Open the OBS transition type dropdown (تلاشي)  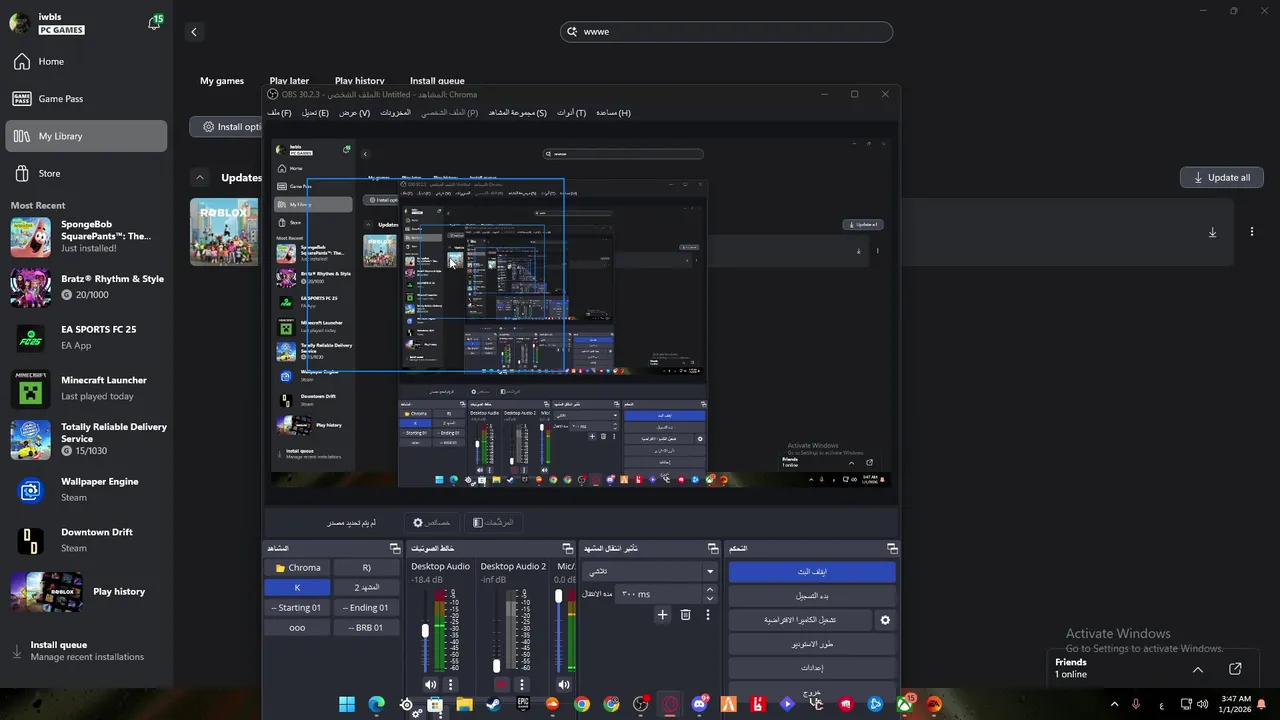(650, 572)
